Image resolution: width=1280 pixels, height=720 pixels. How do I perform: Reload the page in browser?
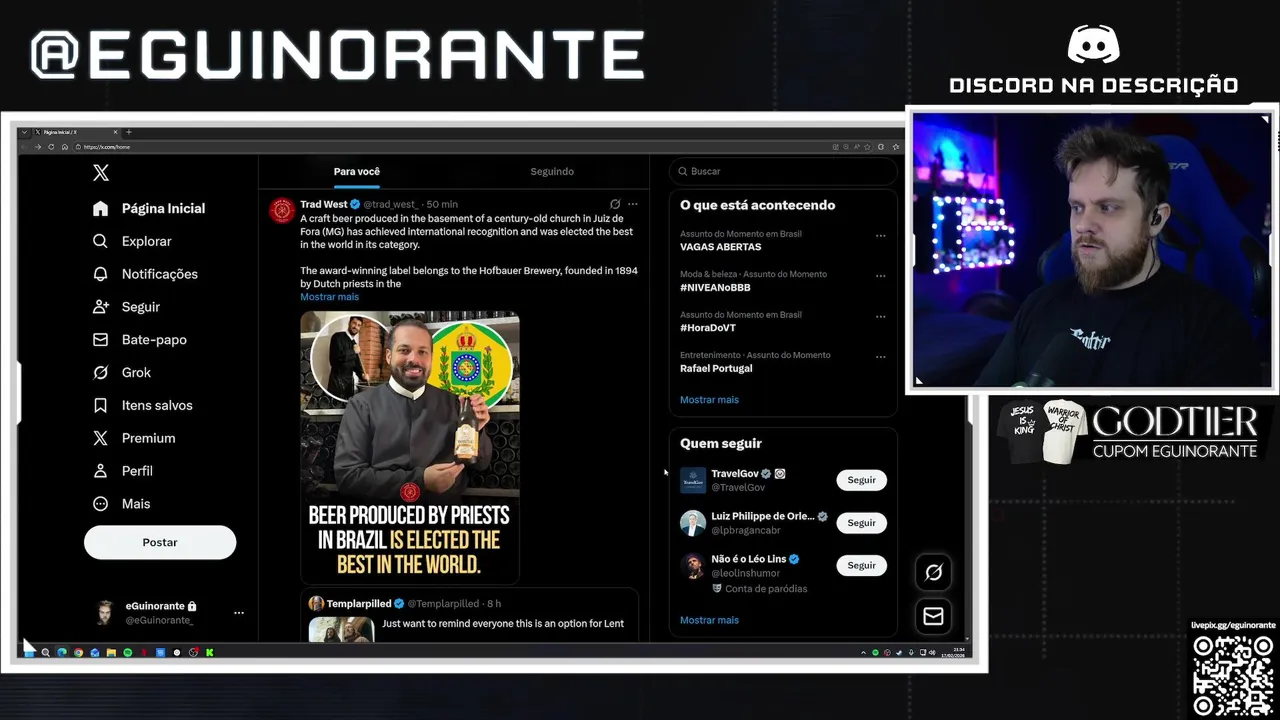51,147
